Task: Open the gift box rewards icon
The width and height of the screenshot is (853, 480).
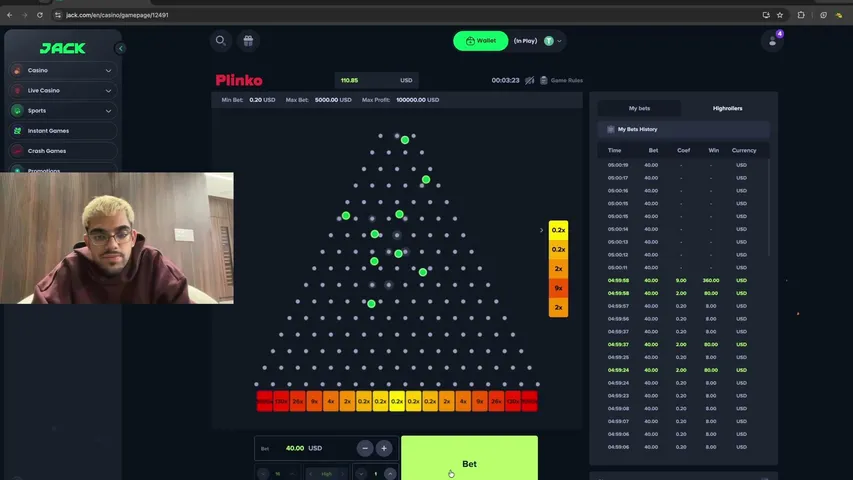Action: [248, 41]
